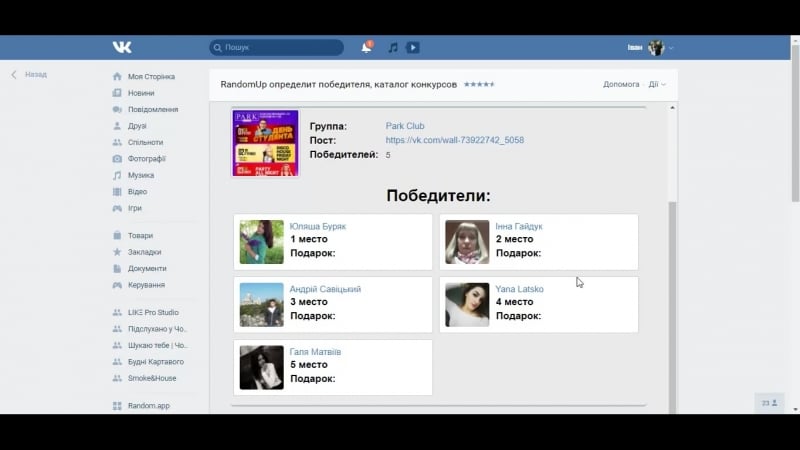Screen dimensions: 800x450
Task: Click the app star rating
Action: (478, 84)
